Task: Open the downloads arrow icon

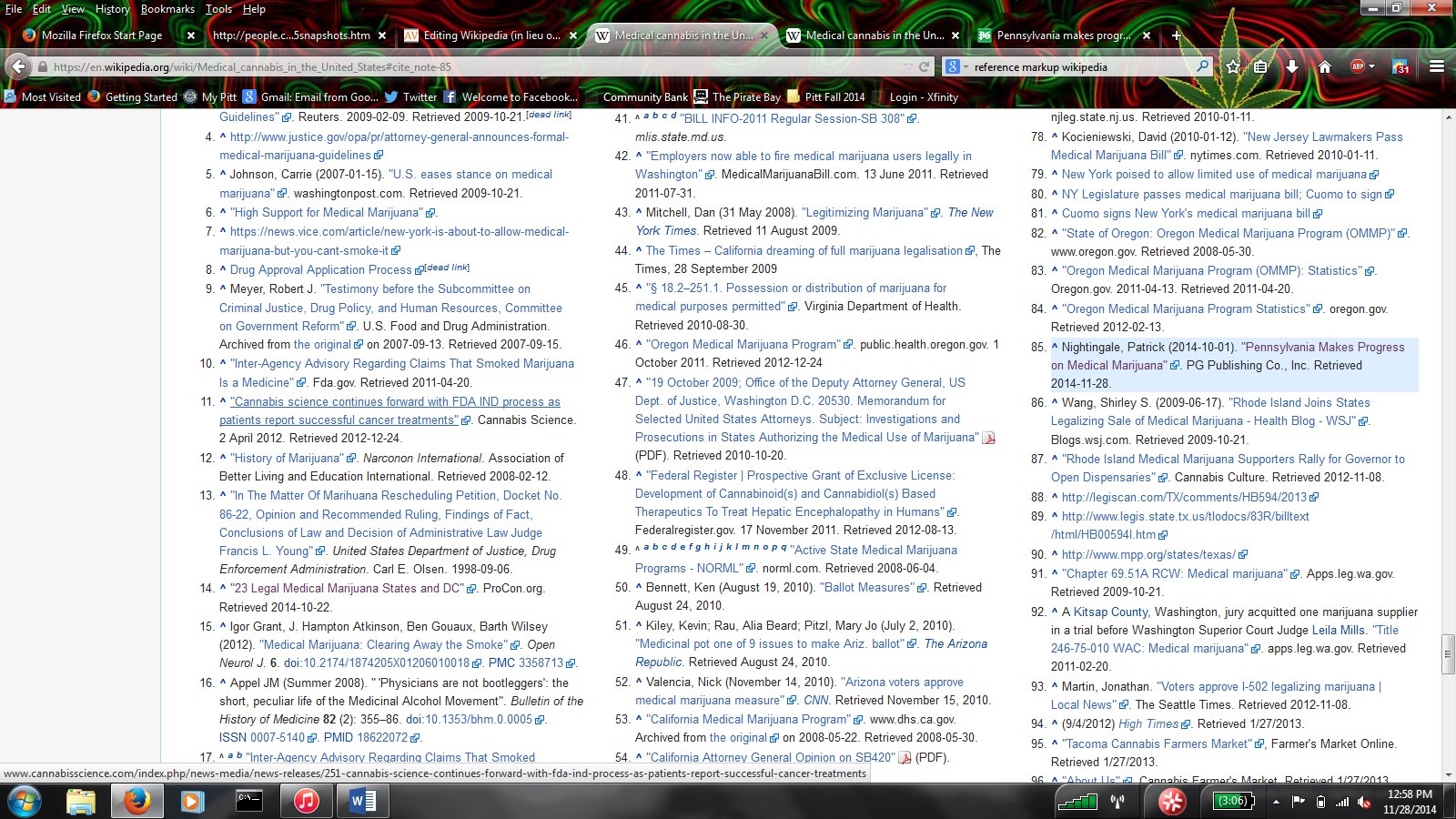Action: point(1292,66)
